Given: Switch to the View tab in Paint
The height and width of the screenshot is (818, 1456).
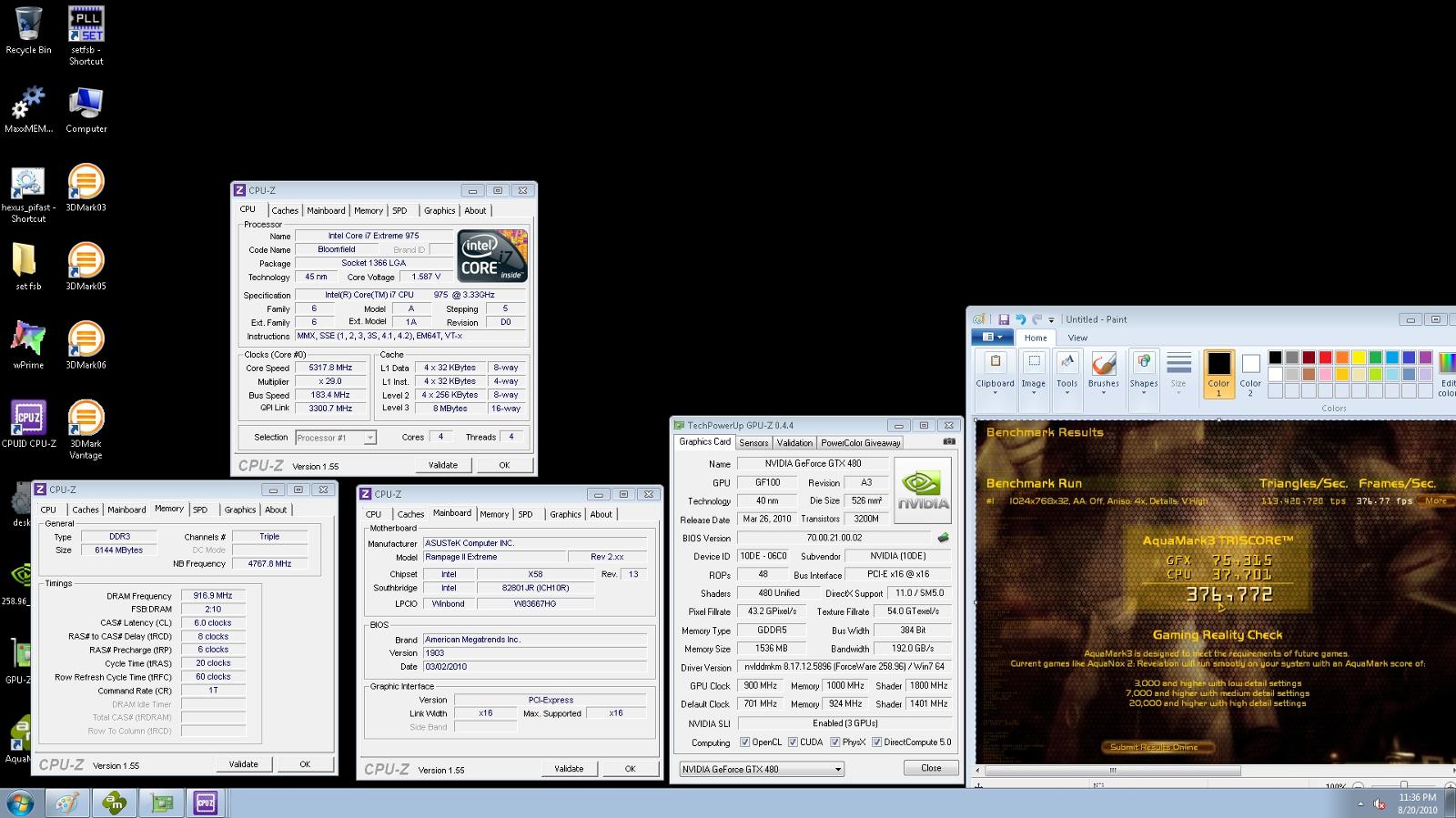Looking at the screenshot, I should [1077, 338].
